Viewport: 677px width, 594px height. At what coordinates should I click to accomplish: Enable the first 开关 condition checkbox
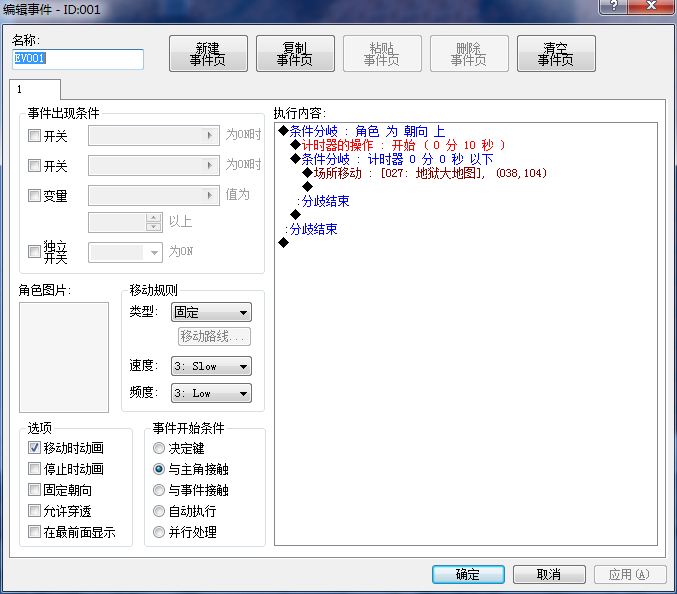pos(34,136)
